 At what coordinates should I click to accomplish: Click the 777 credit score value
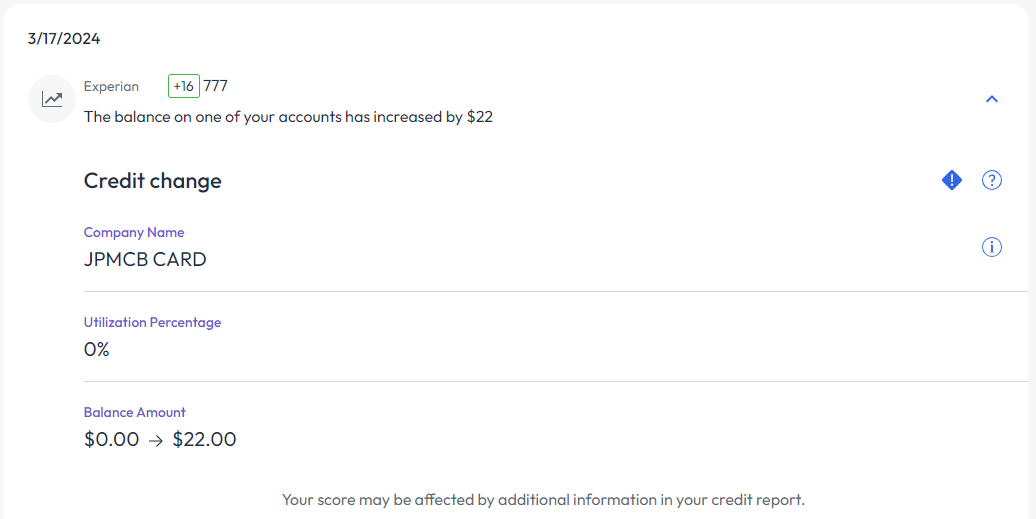(216, 86)
